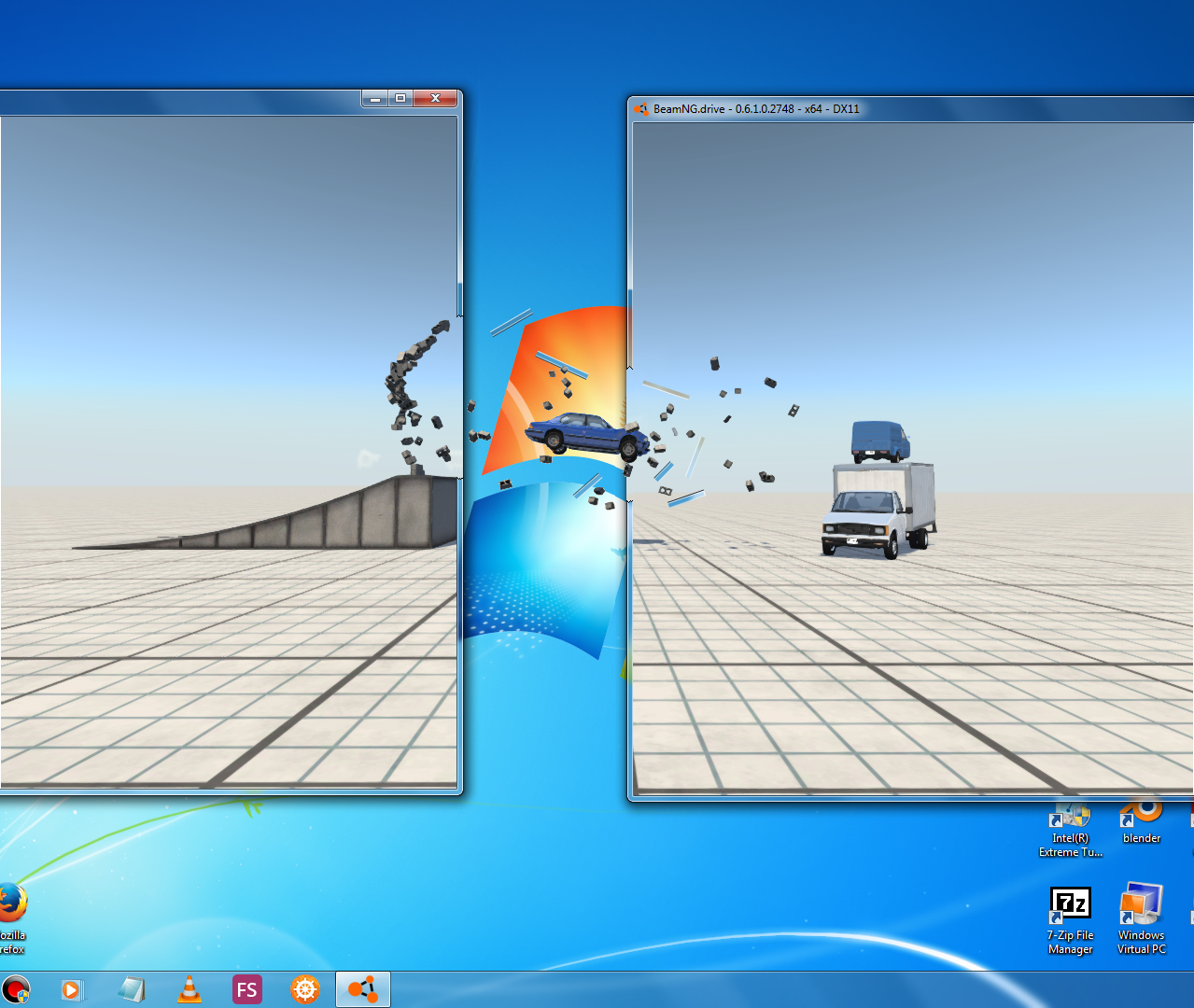
Task: Click the white box truck in right window
Action: click(878, 511)
